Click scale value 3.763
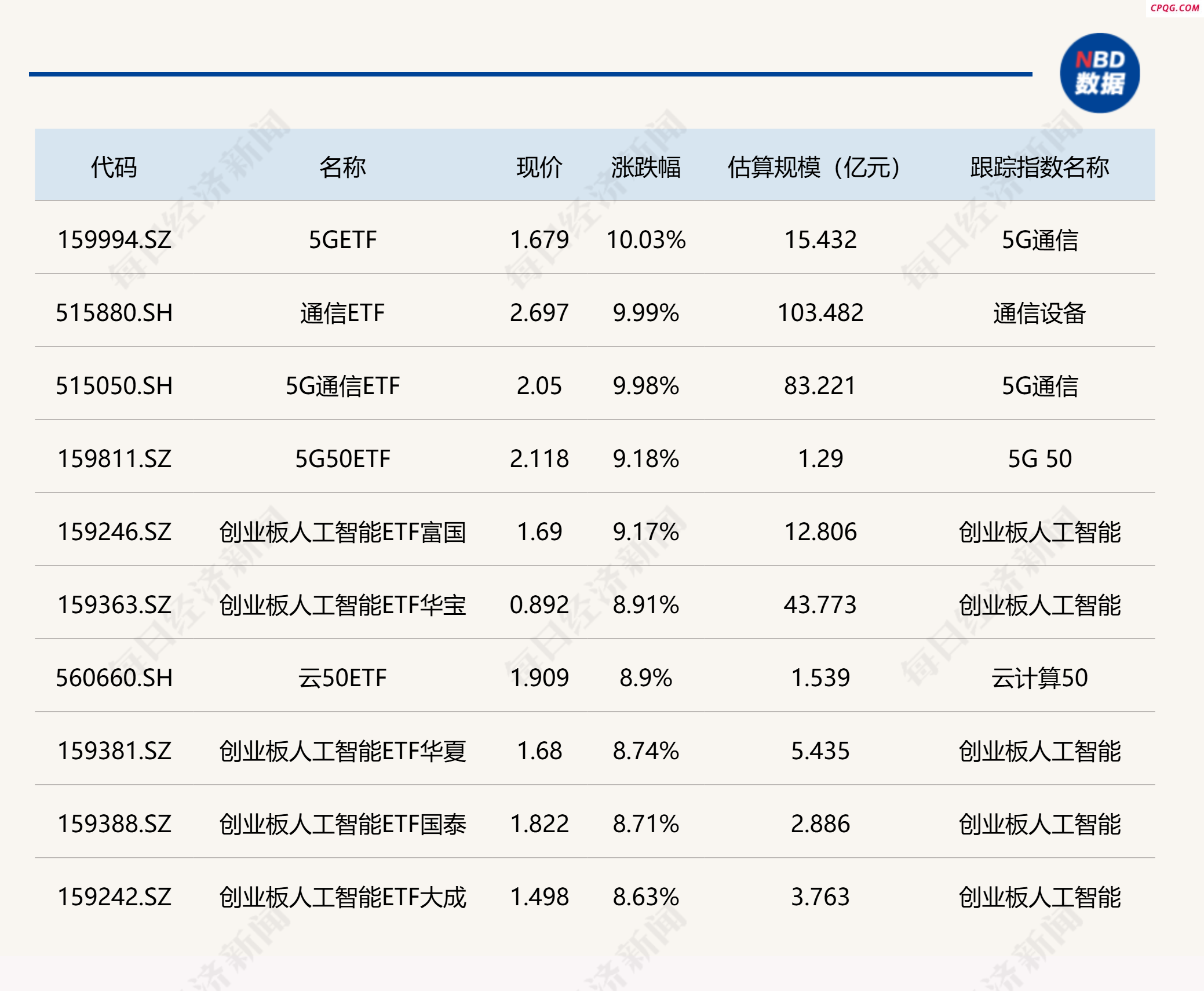 click(x=820, y=897)
